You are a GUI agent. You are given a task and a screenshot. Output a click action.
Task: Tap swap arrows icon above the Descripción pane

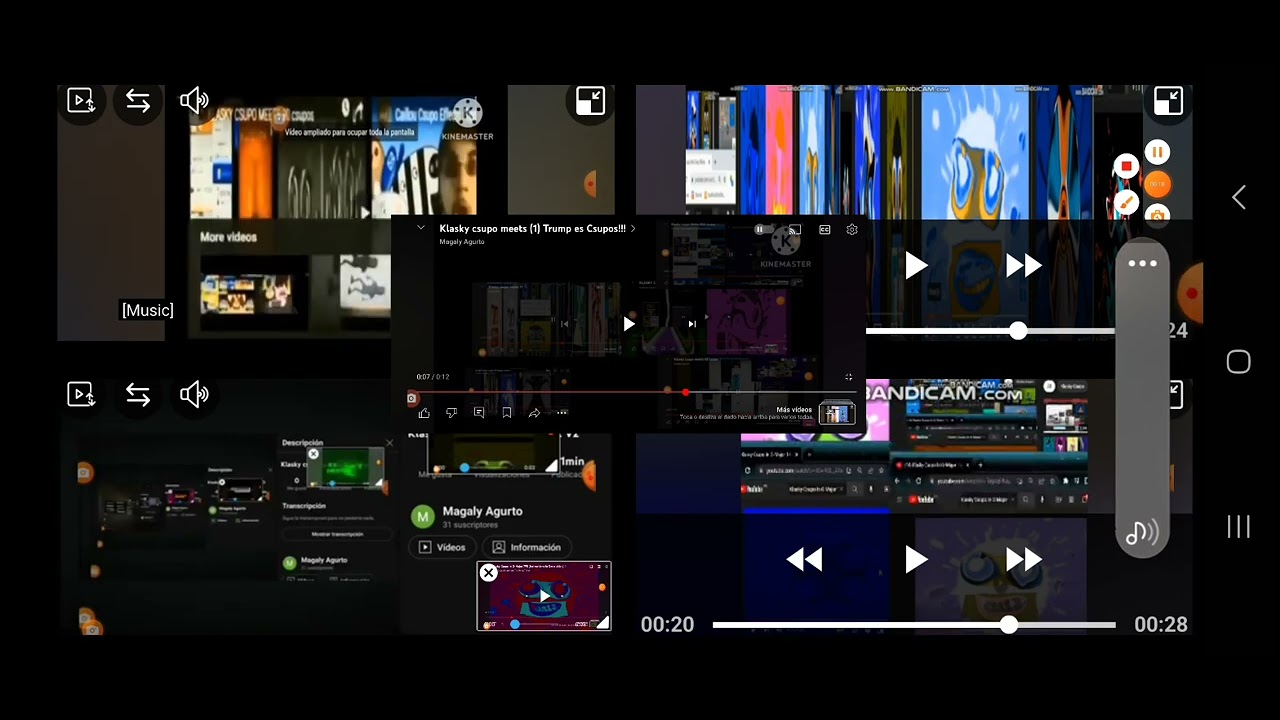point(138,395)
